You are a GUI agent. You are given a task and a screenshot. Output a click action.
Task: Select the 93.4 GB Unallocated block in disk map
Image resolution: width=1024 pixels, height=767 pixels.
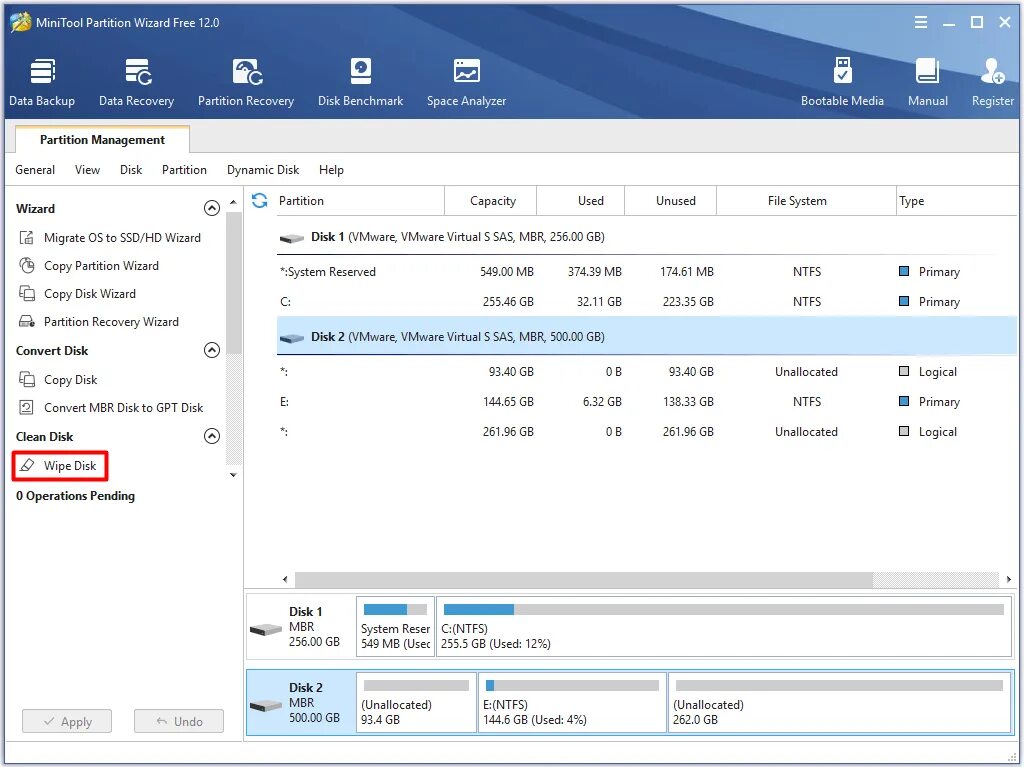tap(416, 702)
